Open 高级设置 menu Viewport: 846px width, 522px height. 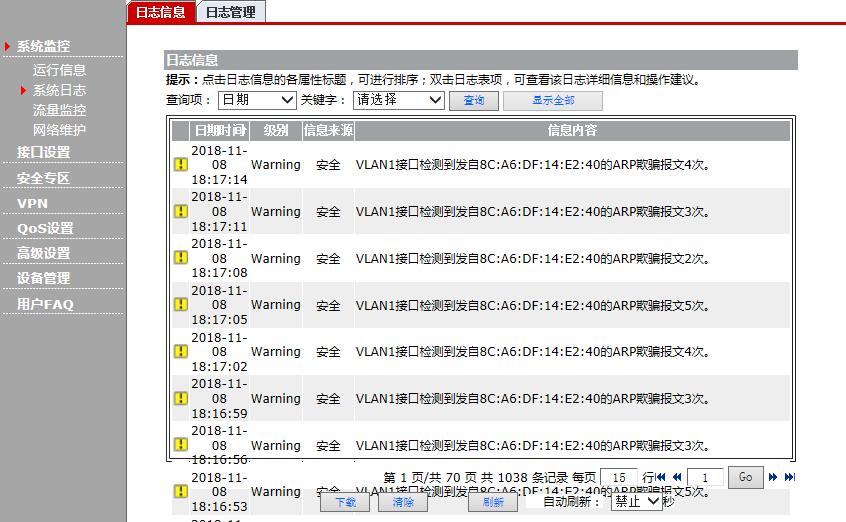(x=43, y=253)
